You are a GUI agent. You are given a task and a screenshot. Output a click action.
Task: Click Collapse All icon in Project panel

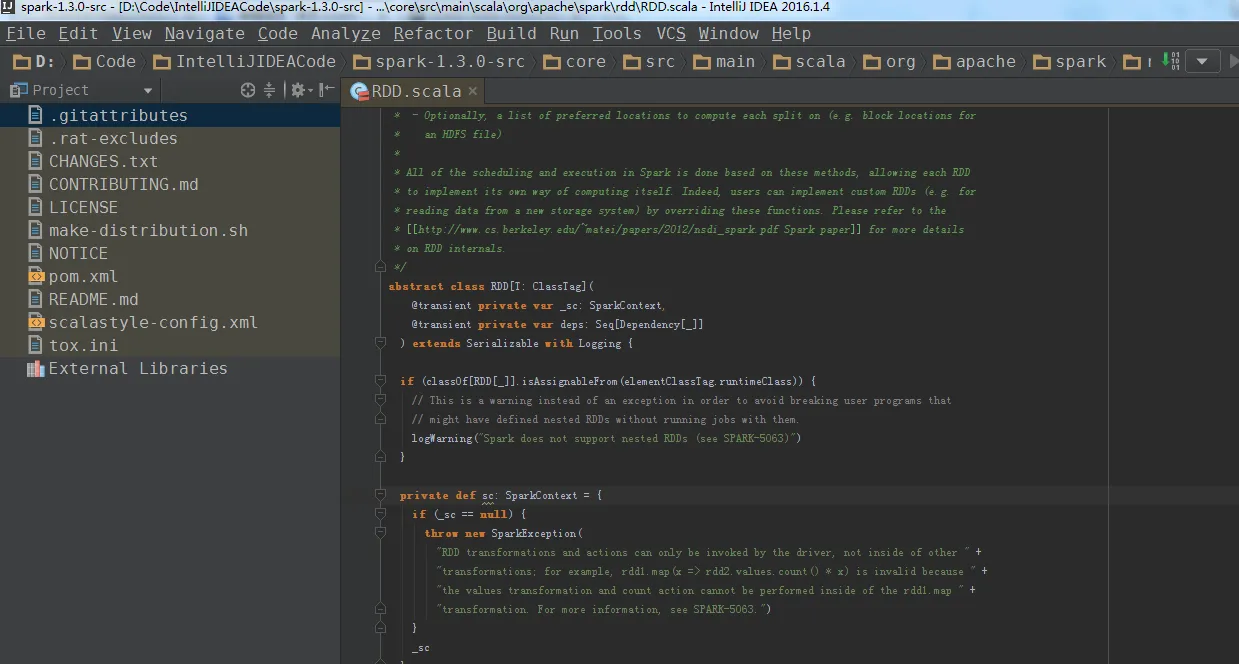pos(269,90)
